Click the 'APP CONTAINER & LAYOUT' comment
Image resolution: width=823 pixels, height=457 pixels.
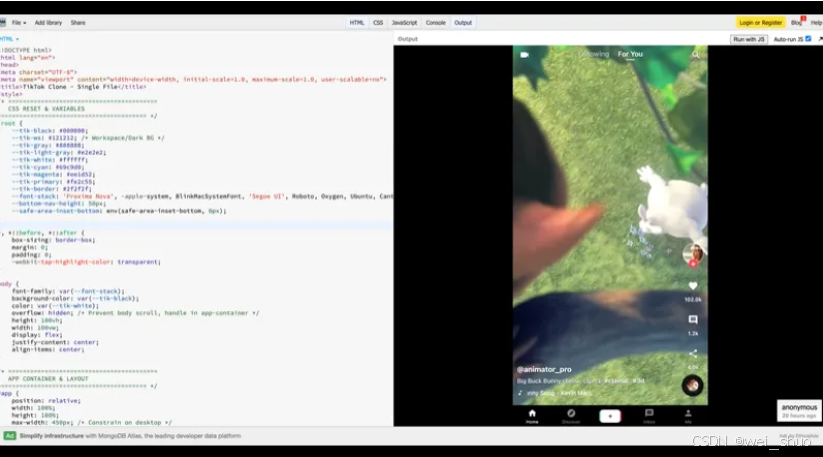pos(48,378)
